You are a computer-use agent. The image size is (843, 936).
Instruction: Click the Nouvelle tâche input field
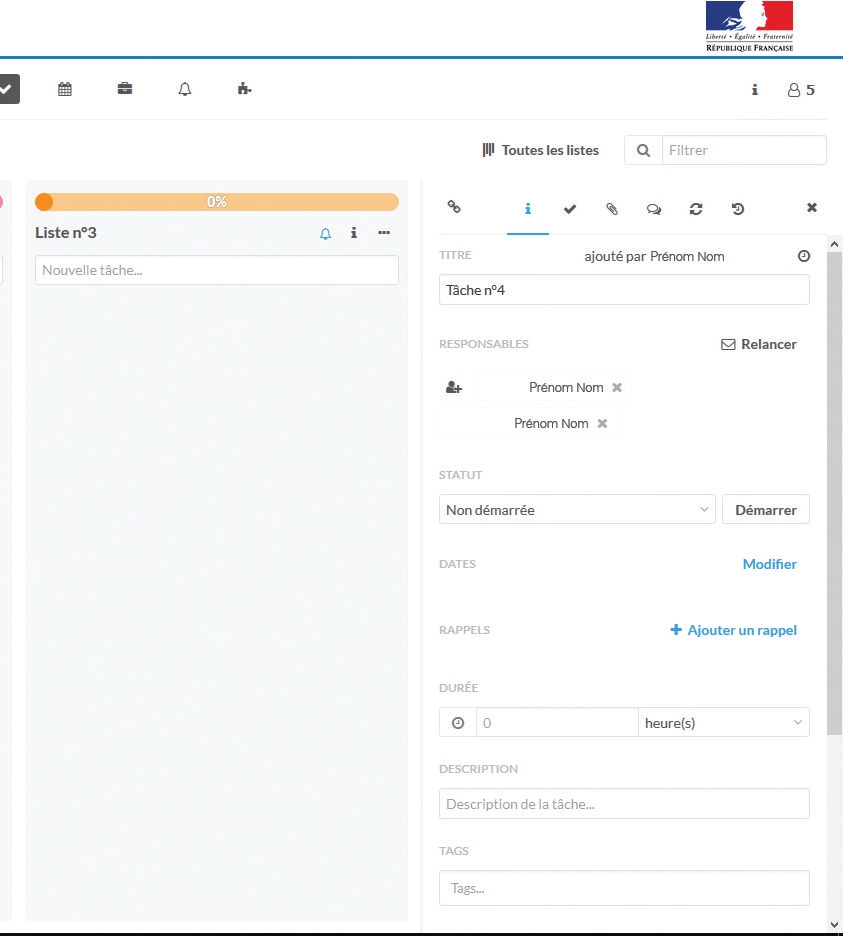[217, 270]
